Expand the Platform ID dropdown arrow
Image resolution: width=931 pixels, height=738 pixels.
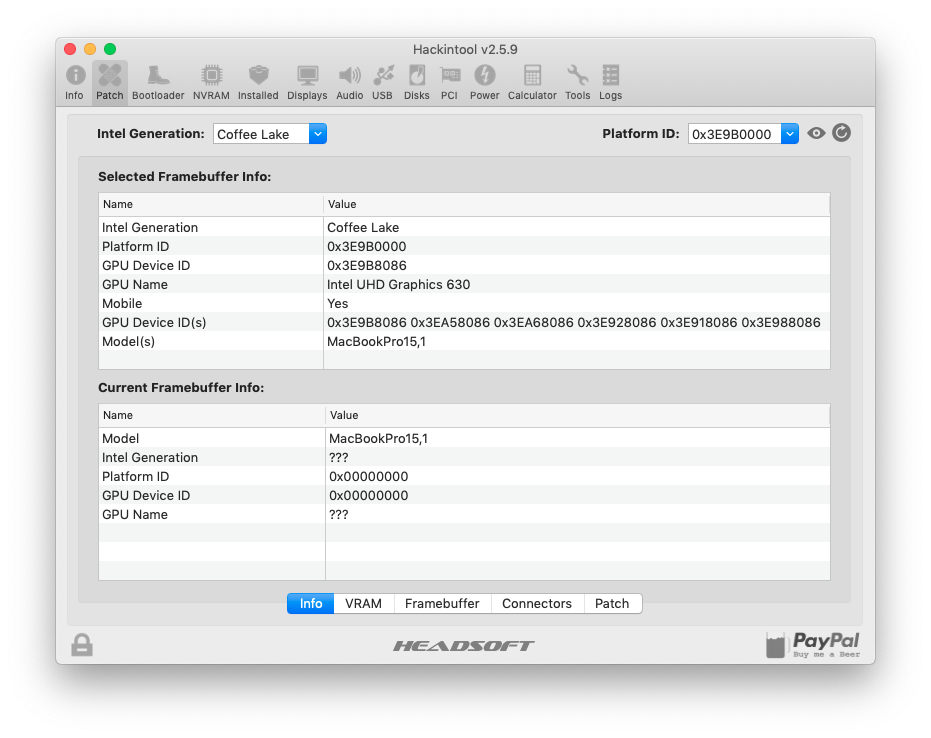[x=790, y=134]
